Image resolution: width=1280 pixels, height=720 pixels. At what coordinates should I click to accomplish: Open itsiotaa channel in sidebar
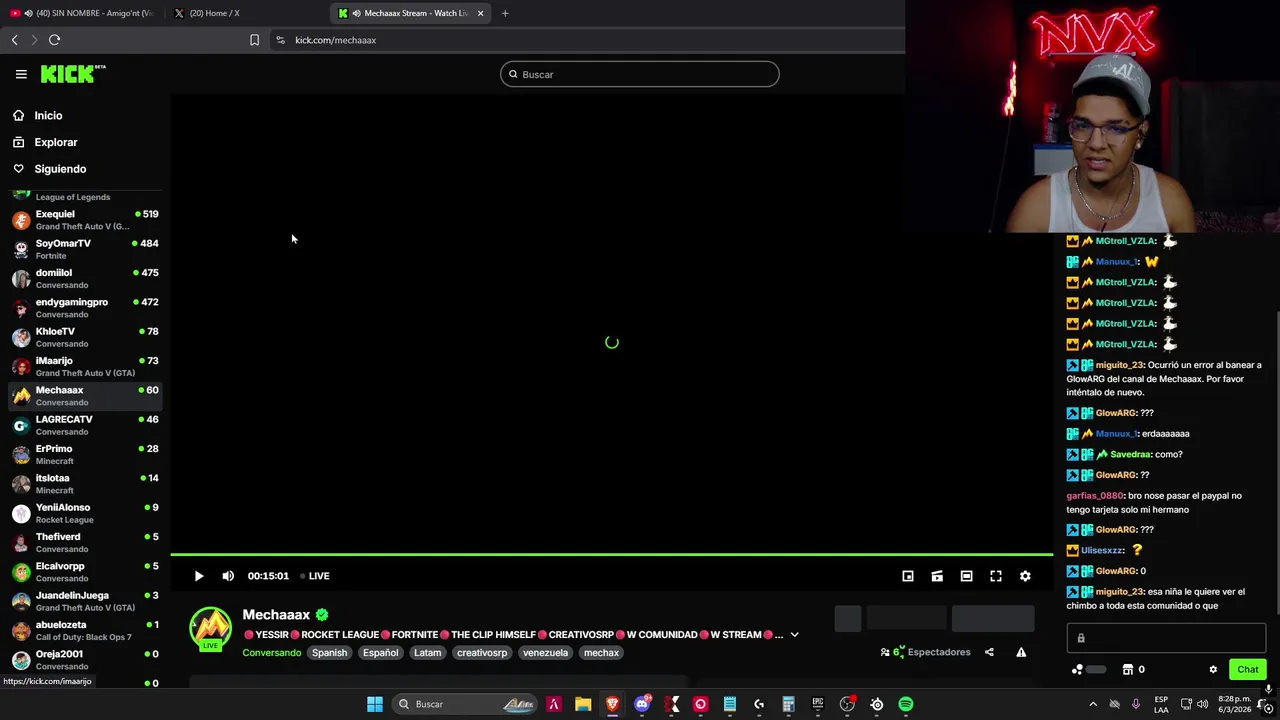pos(85,484)
